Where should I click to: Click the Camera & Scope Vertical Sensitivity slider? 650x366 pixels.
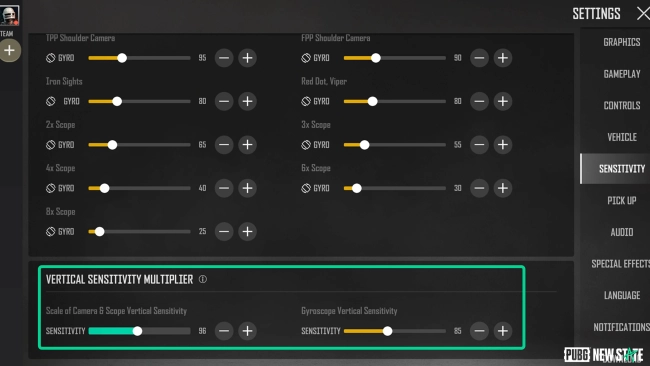pyautogui.click(x=139, y=331)
